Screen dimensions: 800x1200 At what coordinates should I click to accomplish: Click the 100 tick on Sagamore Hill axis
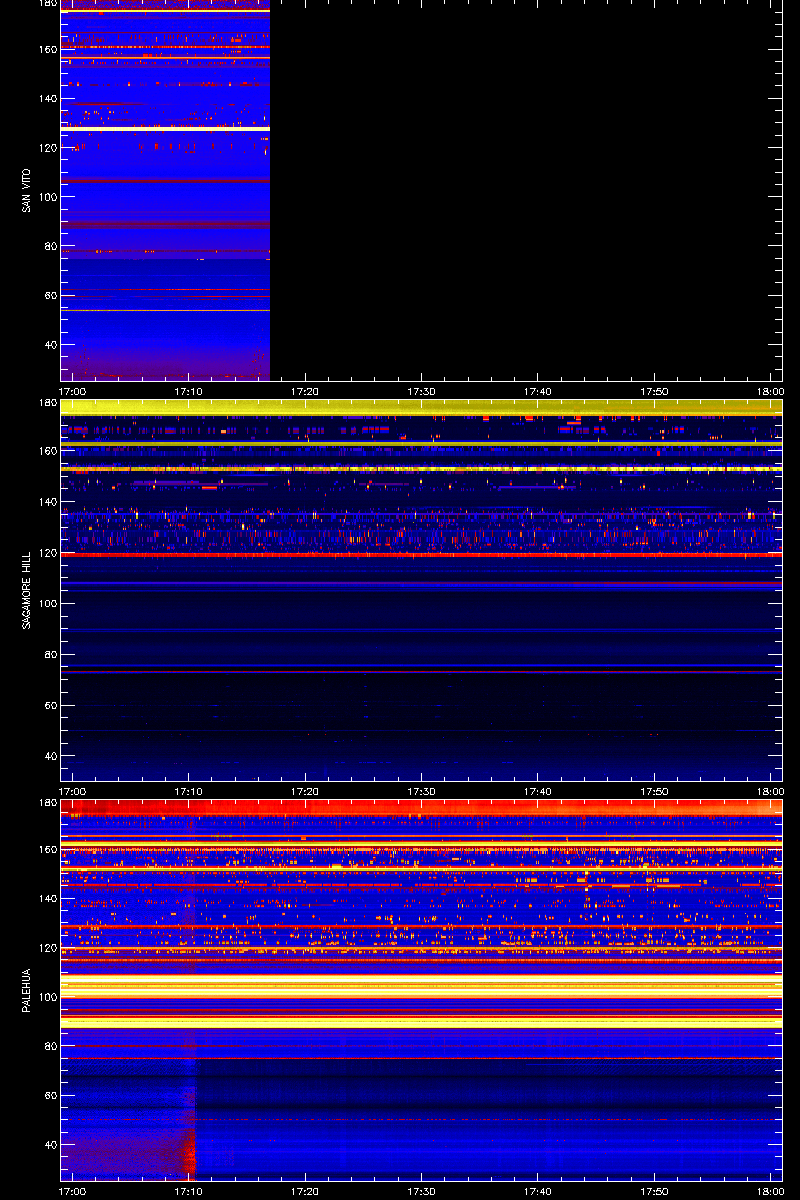[x=46, y=604]
